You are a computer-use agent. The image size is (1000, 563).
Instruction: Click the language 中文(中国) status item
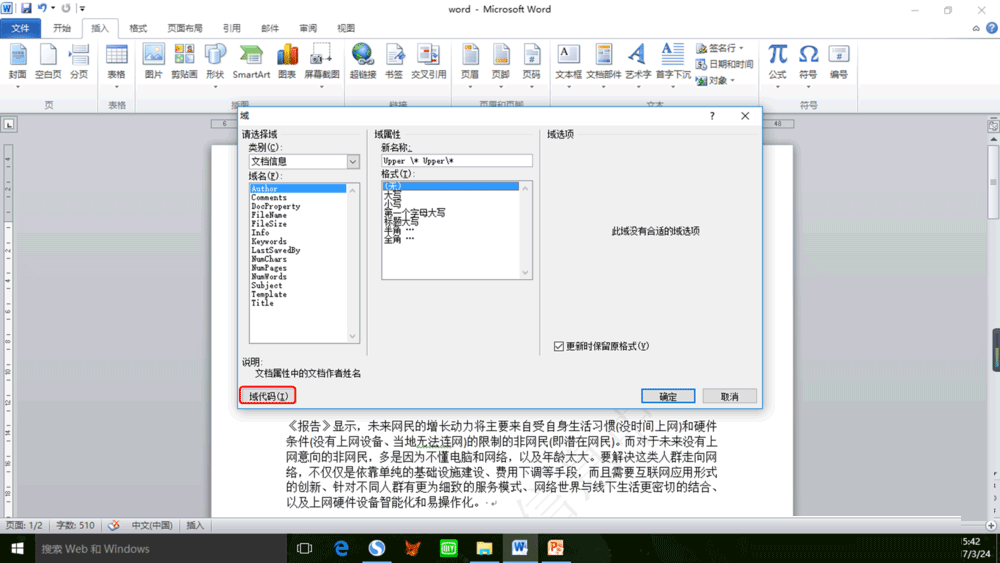coord(152,525)
